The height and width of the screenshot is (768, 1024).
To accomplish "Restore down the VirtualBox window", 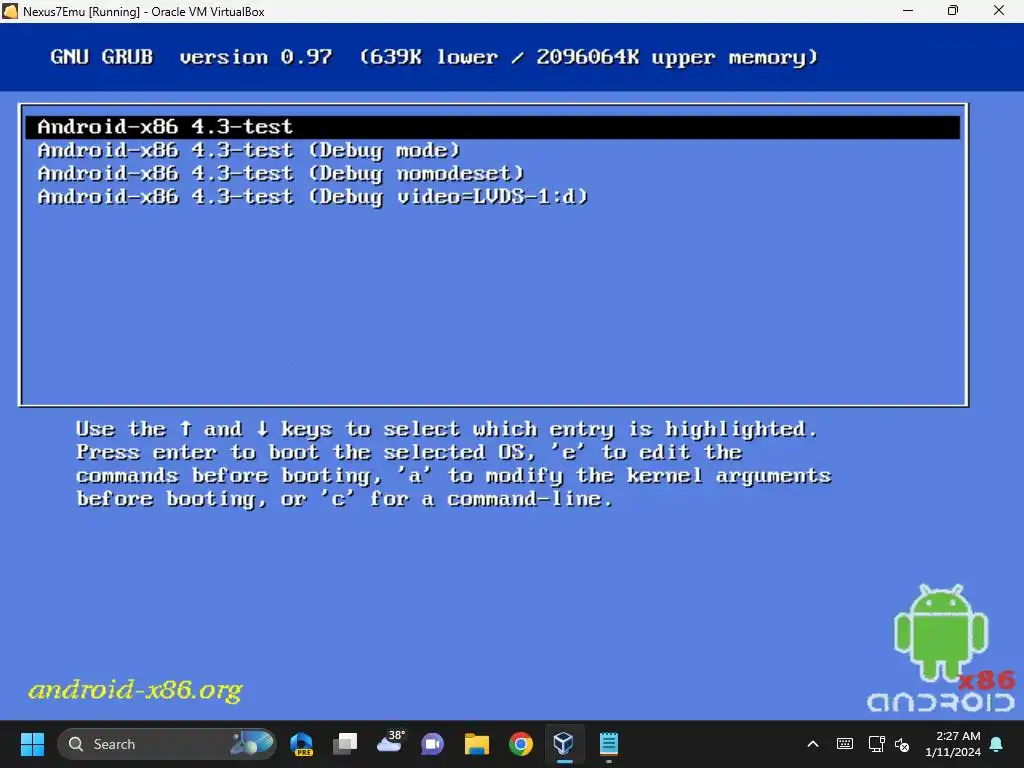I will (x=953, y=10).
